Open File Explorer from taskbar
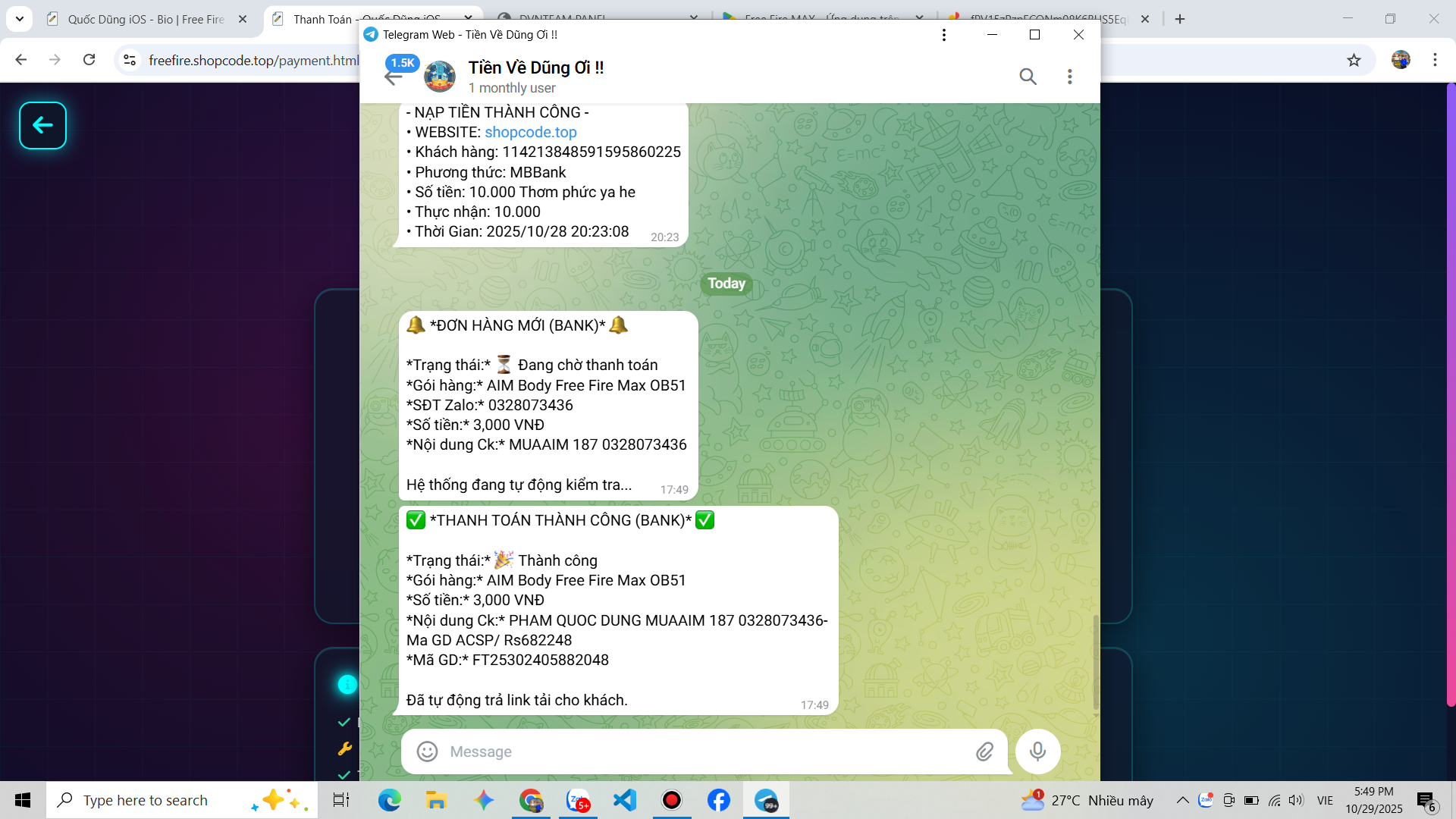This screenshot has width=1456, height=819. coord(436,800)
